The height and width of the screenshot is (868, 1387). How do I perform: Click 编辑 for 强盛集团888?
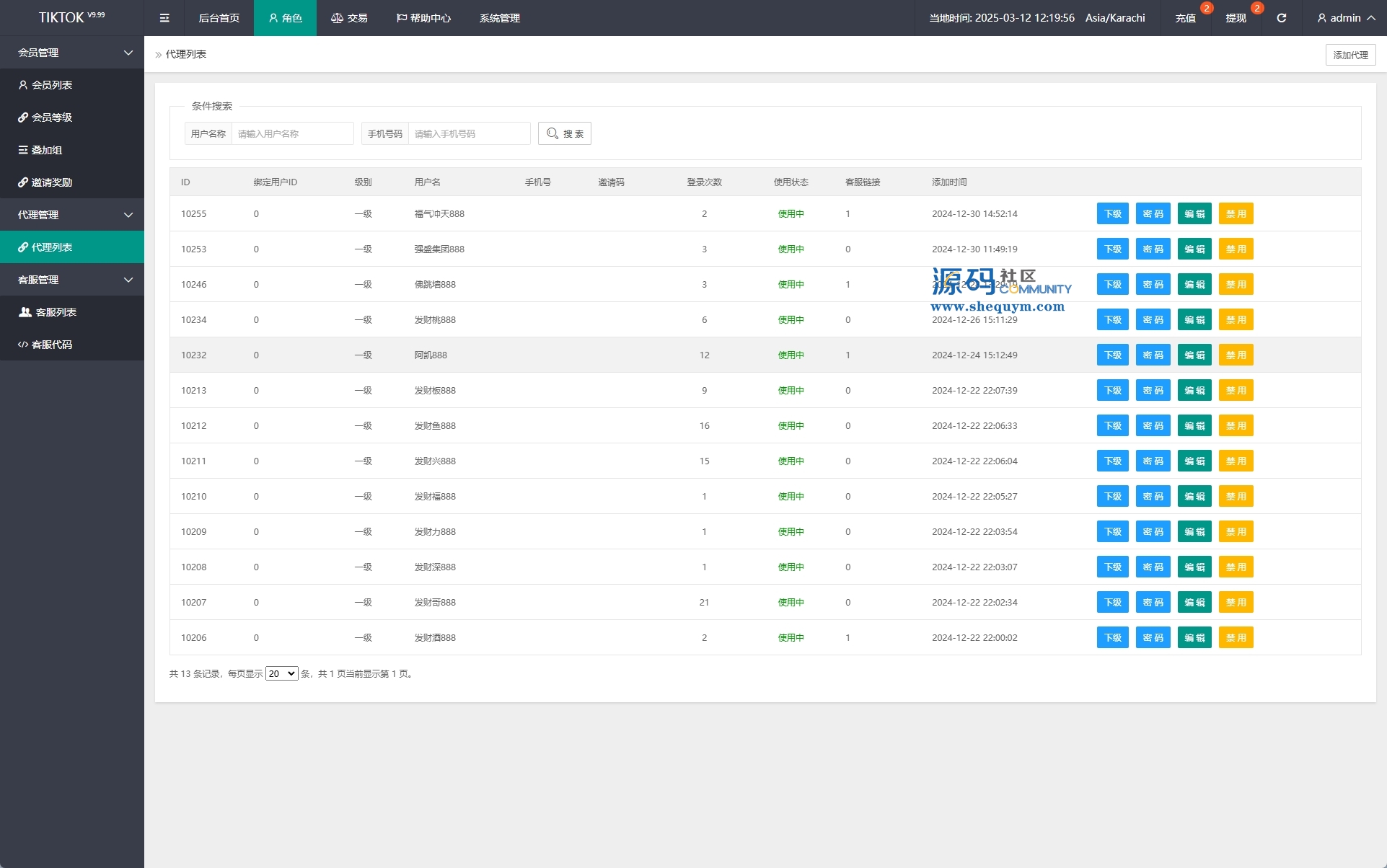coord(1194,249)
